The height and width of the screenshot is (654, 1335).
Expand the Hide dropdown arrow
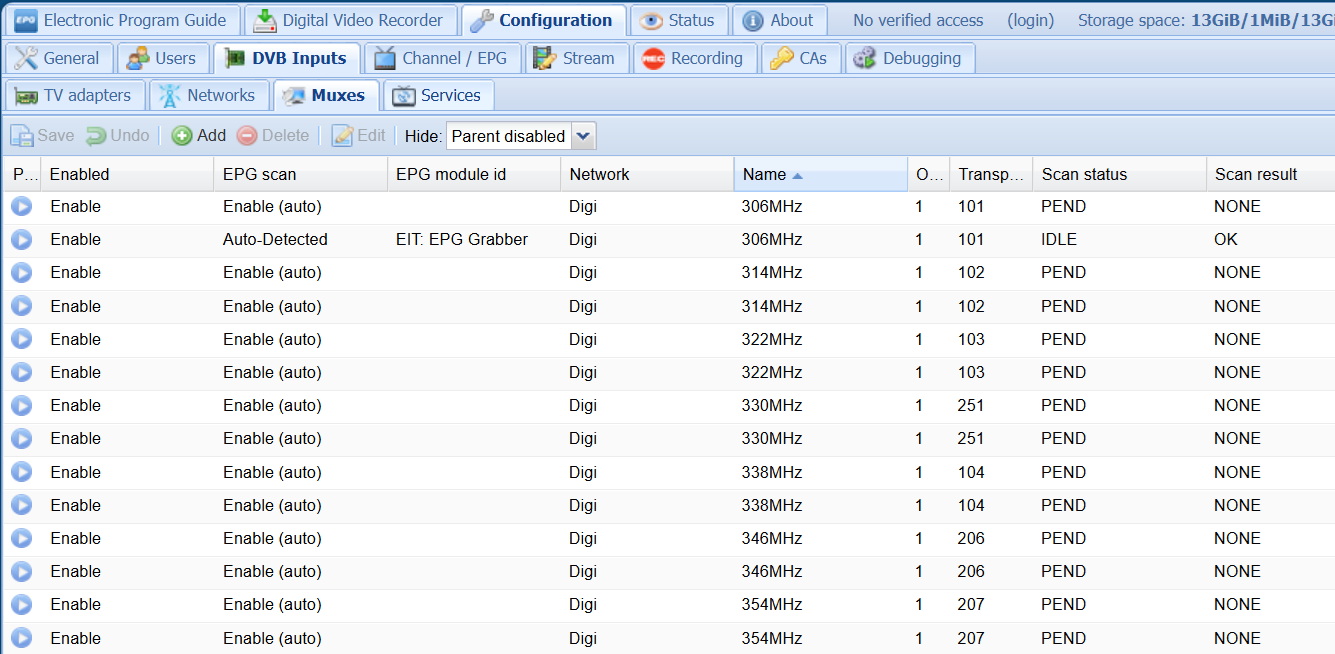[x=583, y=136]
